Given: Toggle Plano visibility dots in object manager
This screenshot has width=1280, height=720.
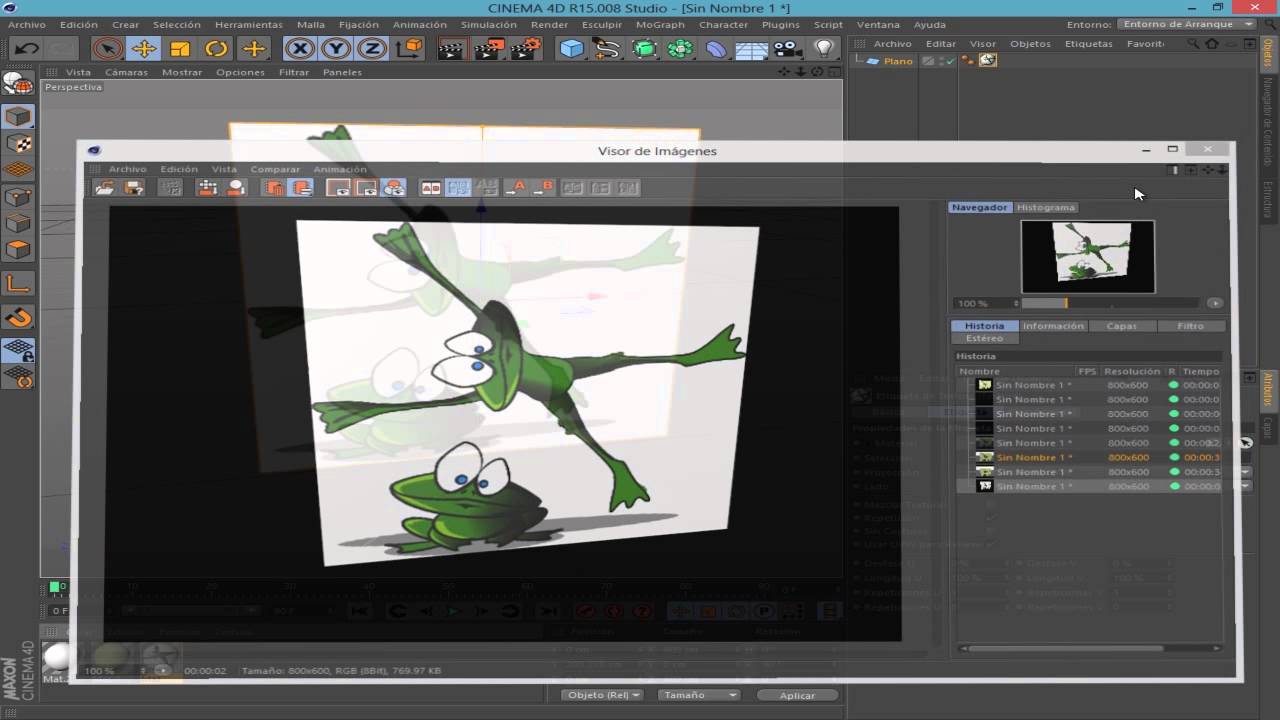Looking at the screenshot, I should click(941, 61).
